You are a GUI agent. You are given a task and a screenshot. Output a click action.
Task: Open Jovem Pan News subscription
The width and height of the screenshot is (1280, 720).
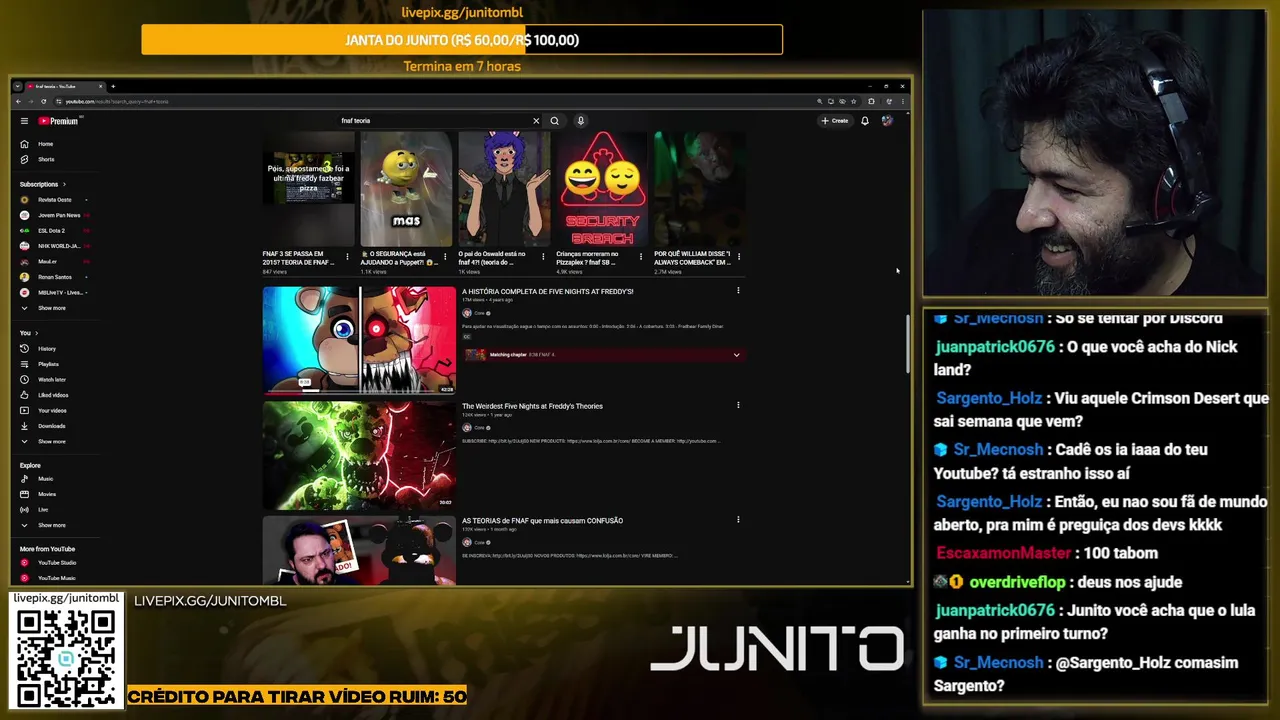55,215
